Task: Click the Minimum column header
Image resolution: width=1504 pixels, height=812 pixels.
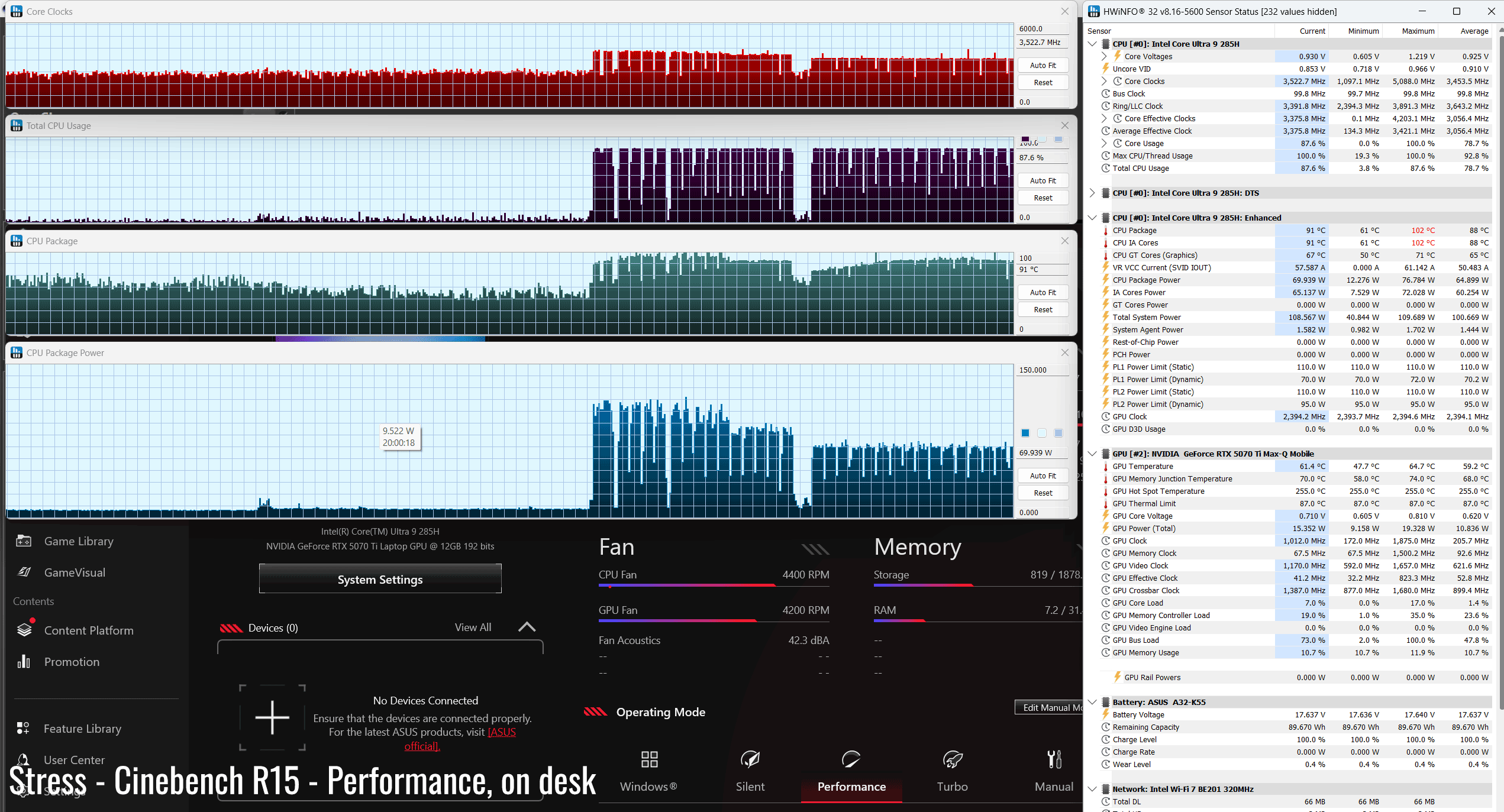Action: point(1363,31)
